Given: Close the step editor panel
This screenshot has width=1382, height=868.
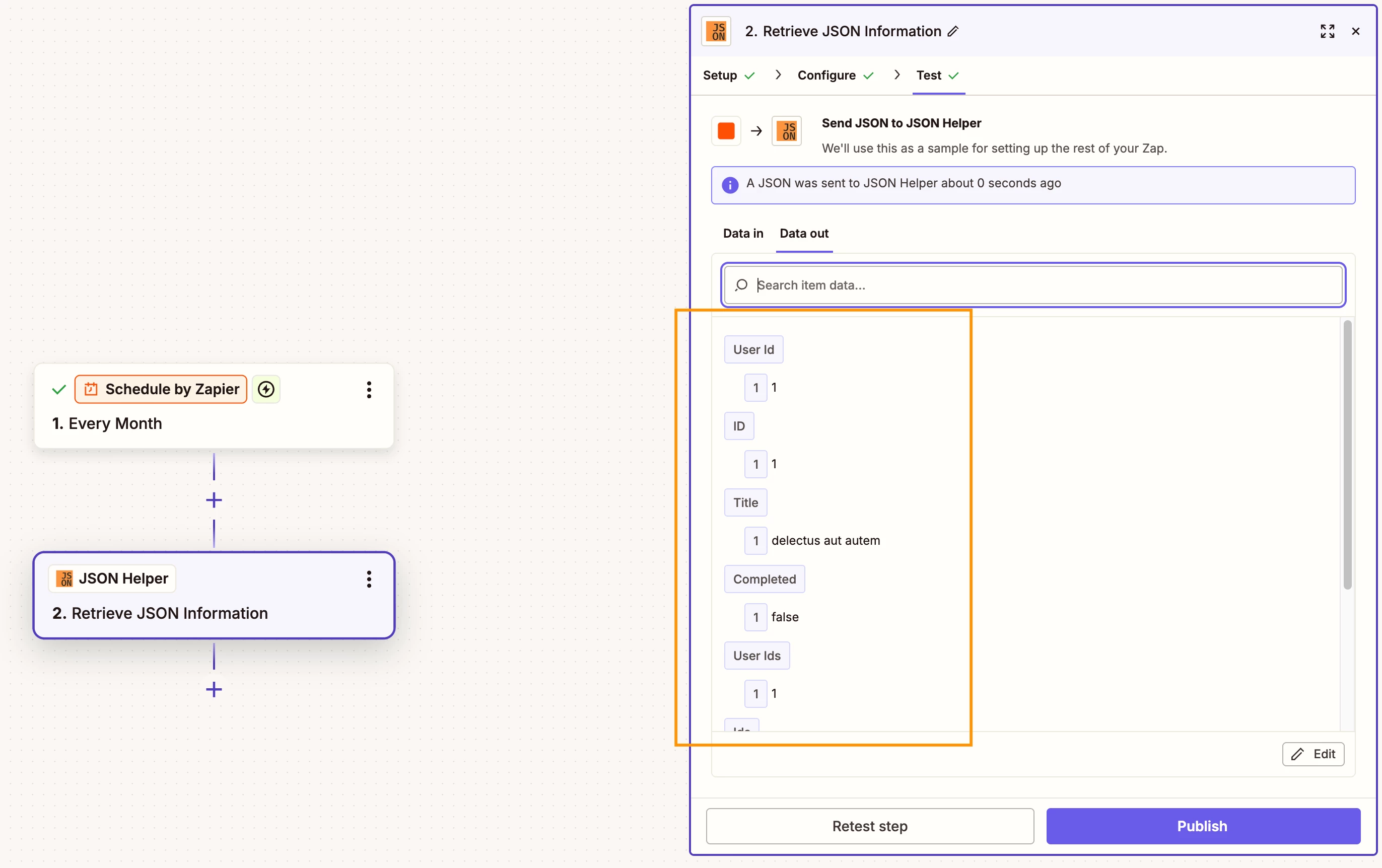Looking at the screenshot, I should [1356, 32].
